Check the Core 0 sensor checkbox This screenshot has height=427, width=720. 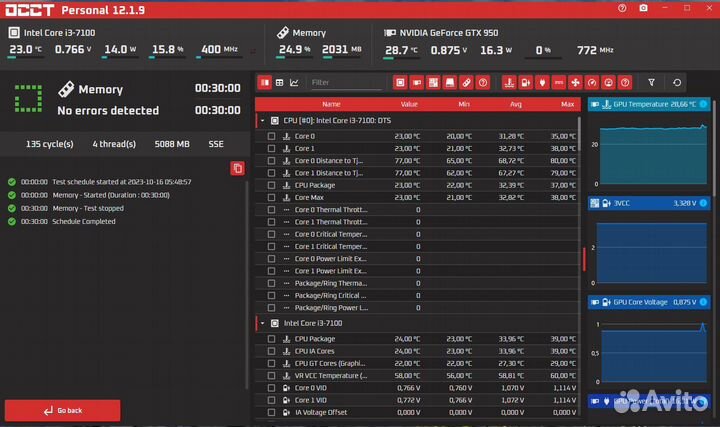pyautogui.click(x=271, y=136)
